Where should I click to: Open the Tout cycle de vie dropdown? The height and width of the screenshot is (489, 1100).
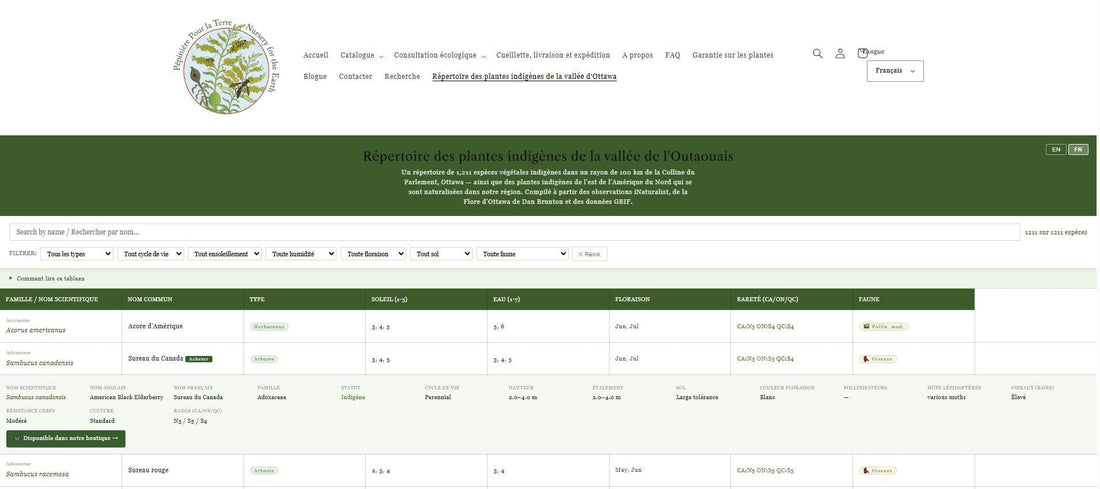[151, 254]
